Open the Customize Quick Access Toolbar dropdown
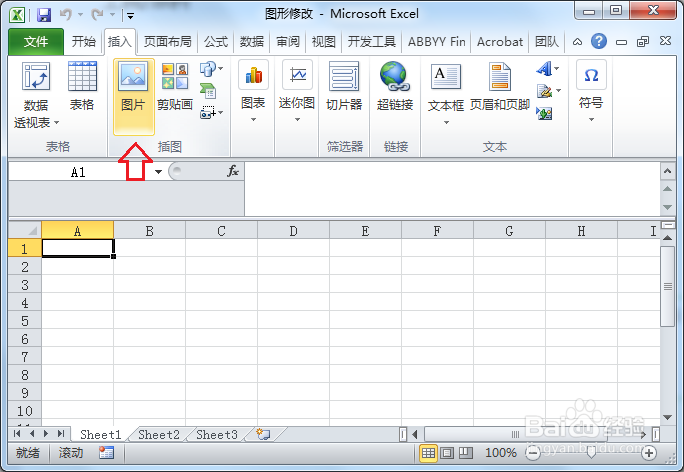This screenshot has height=472, width=684. point(130,16)
